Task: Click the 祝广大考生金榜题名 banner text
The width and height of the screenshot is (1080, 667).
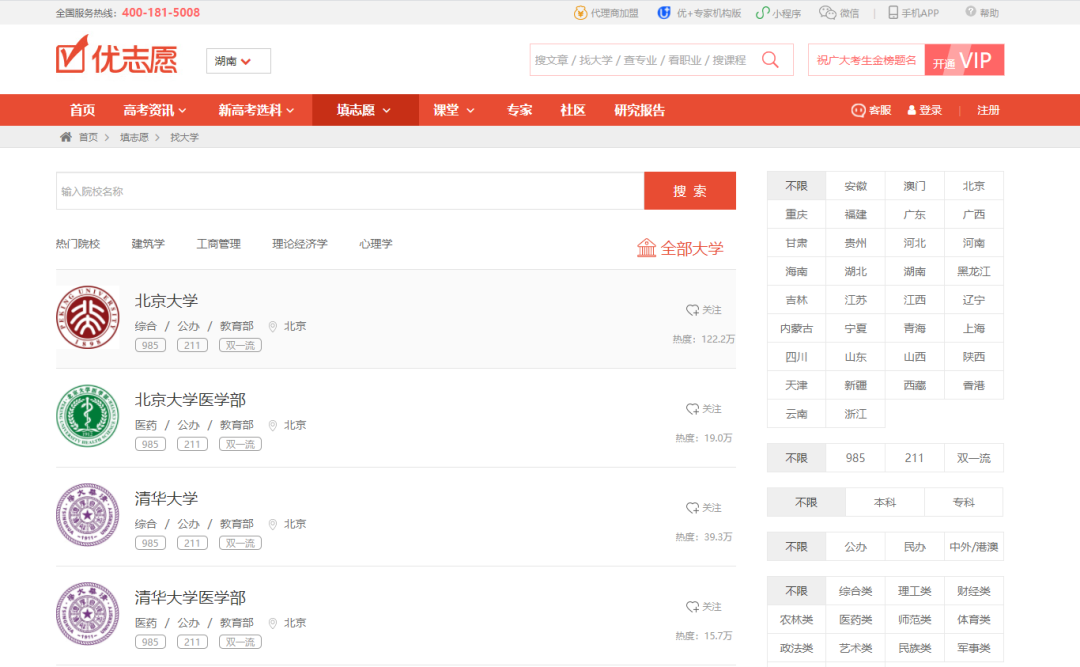Action: (866, 60)
